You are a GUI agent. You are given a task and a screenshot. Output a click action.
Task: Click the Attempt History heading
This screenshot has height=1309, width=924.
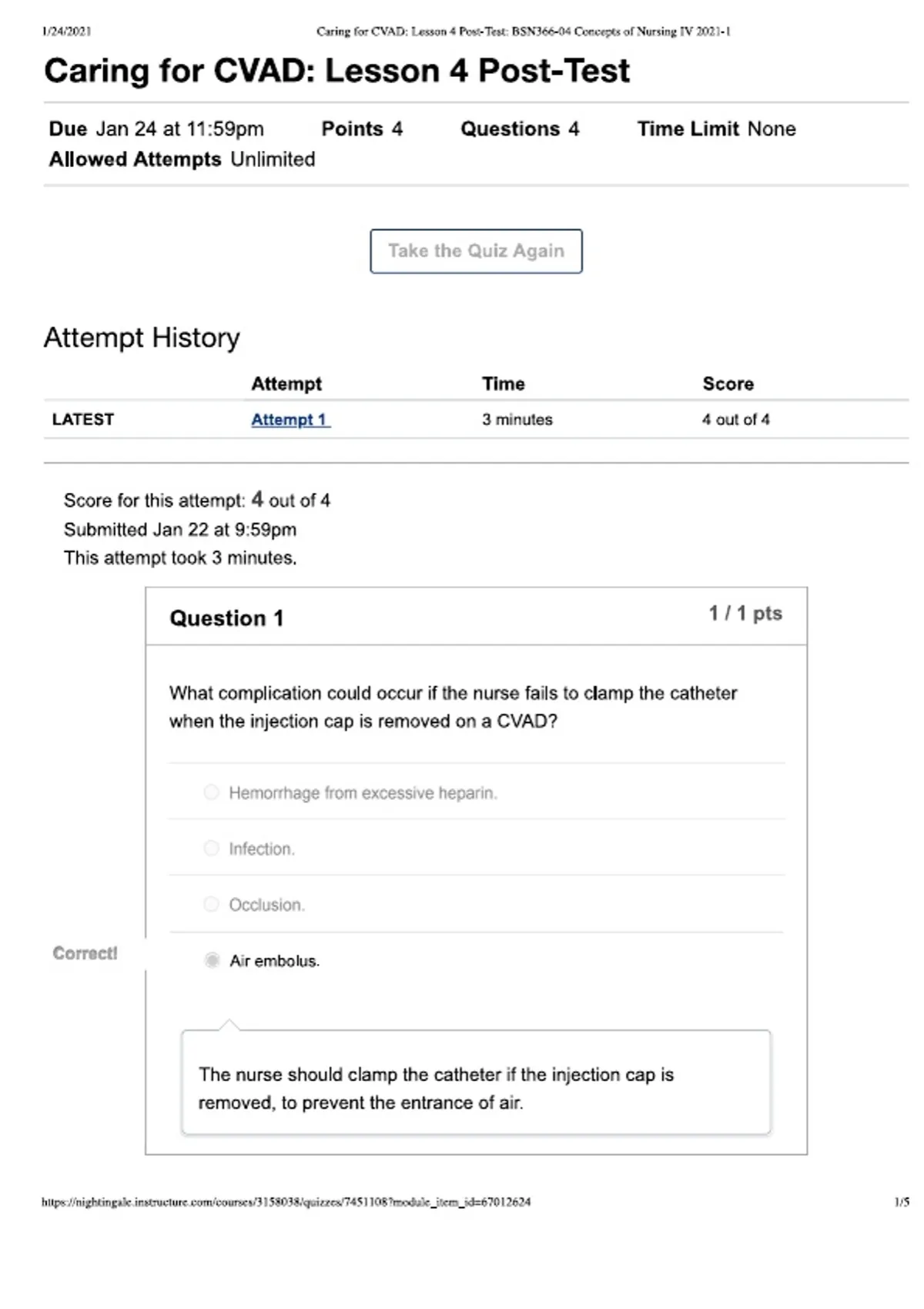(x=142, y=338)
